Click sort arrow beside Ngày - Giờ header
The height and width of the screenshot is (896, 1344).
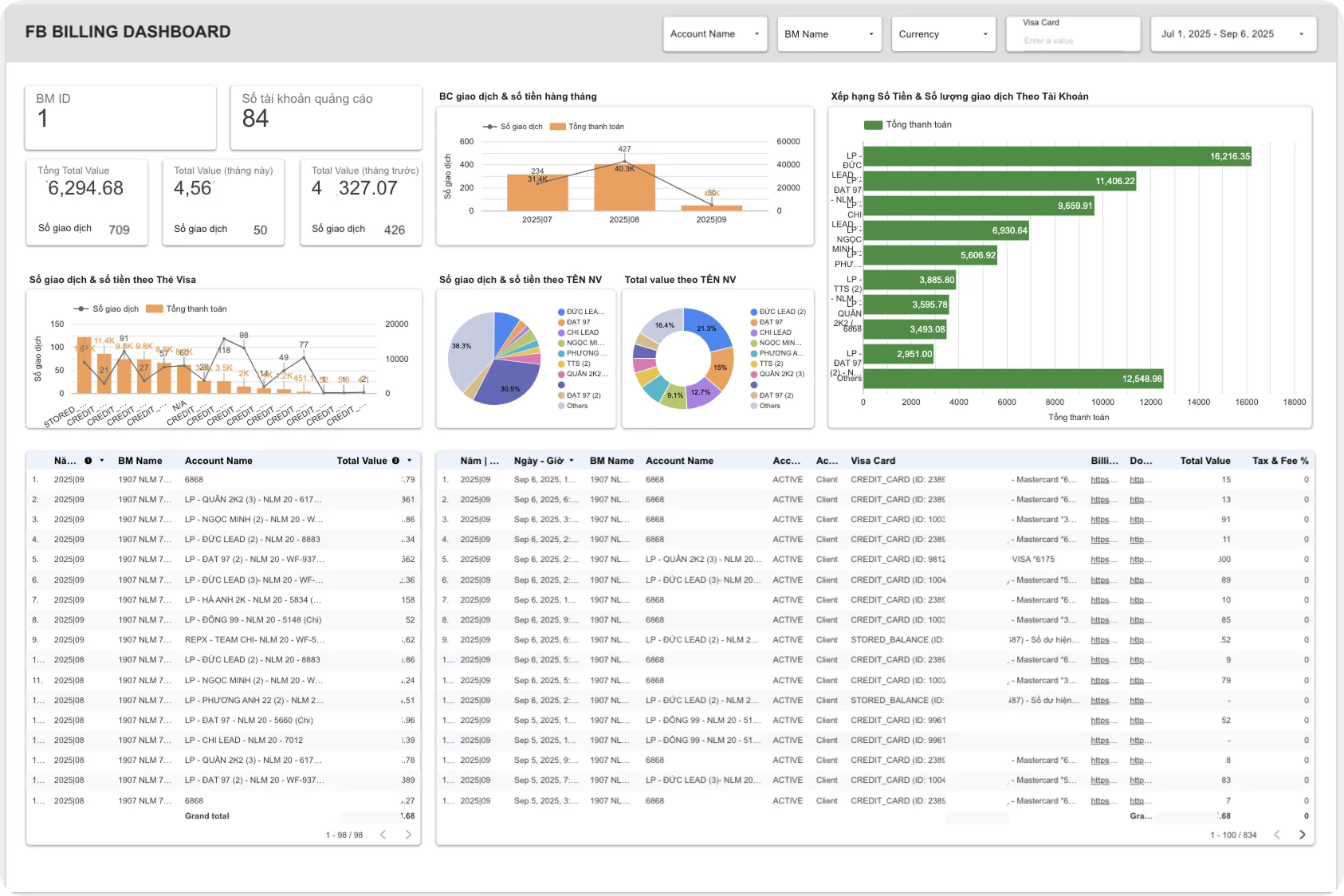[572, 461]
